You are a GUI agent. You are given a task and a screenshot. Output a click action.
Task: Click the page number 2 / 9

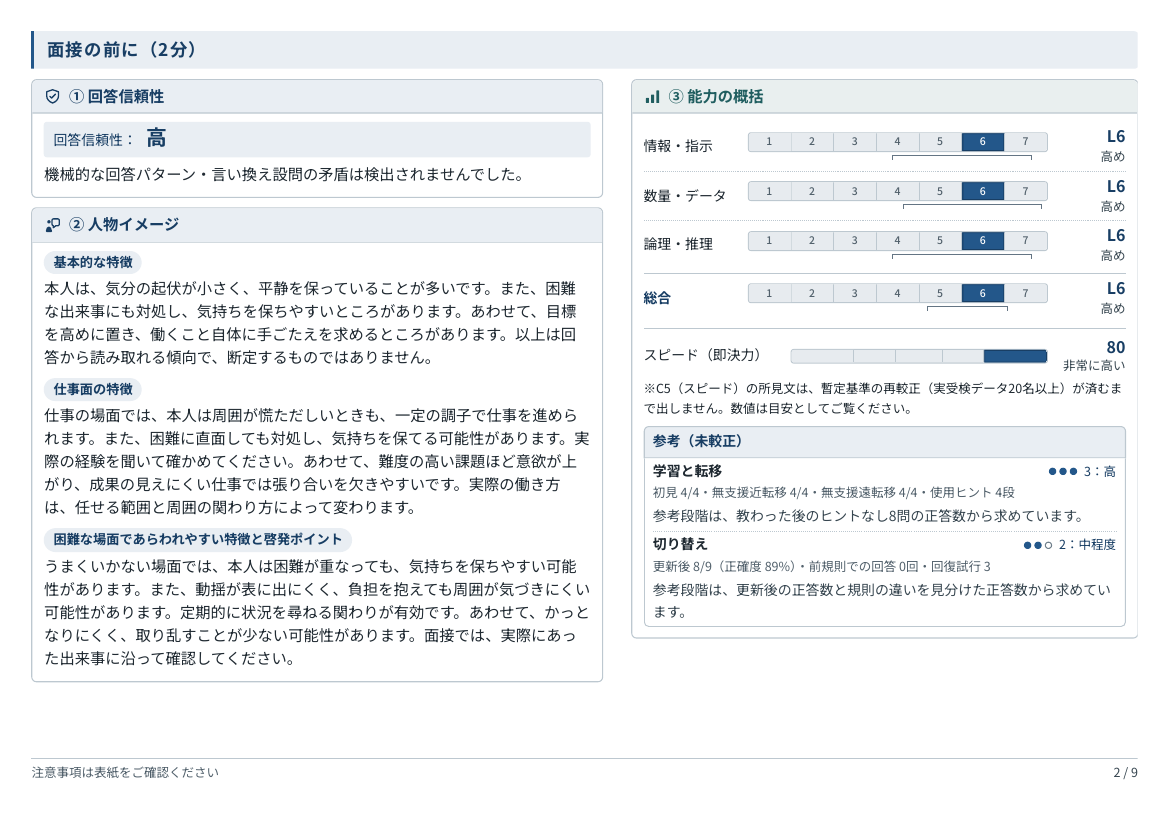1125,773
